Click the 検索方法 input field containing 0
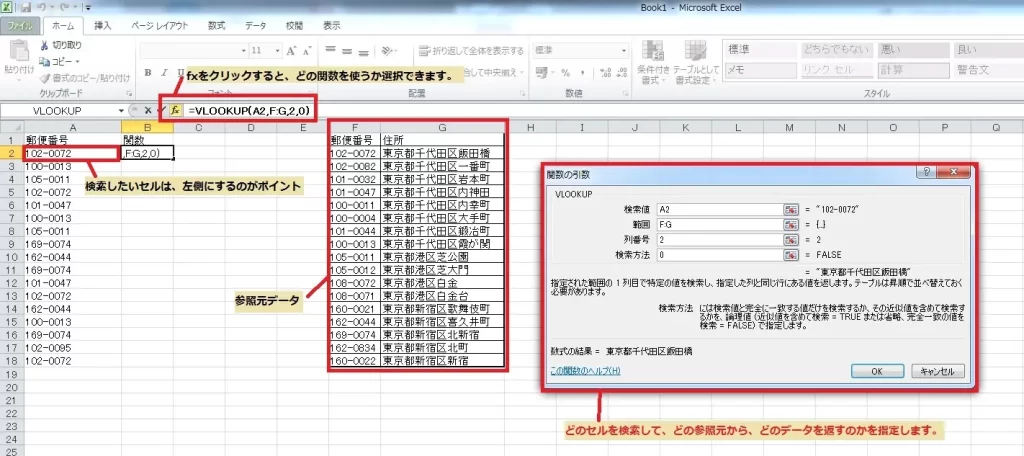 [x=720, y=255]
